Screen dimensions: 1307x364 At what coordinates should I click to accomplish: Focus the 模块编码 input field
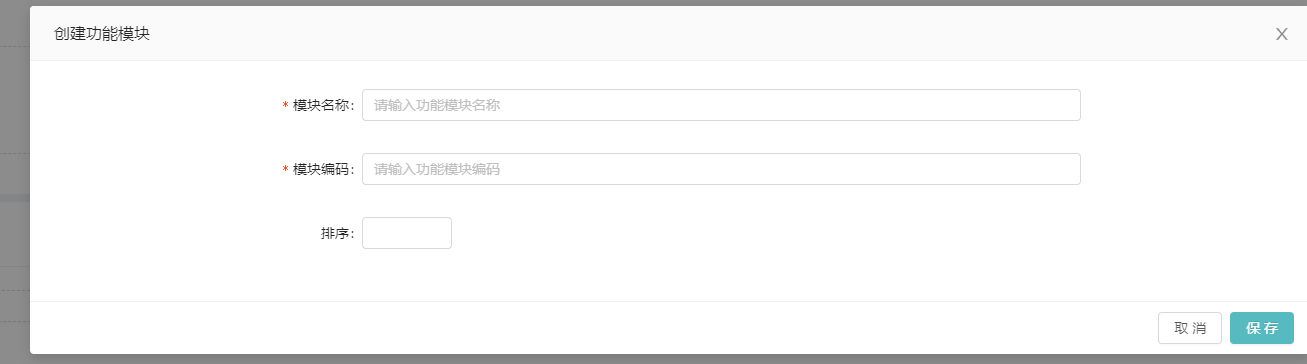[721, 169]
